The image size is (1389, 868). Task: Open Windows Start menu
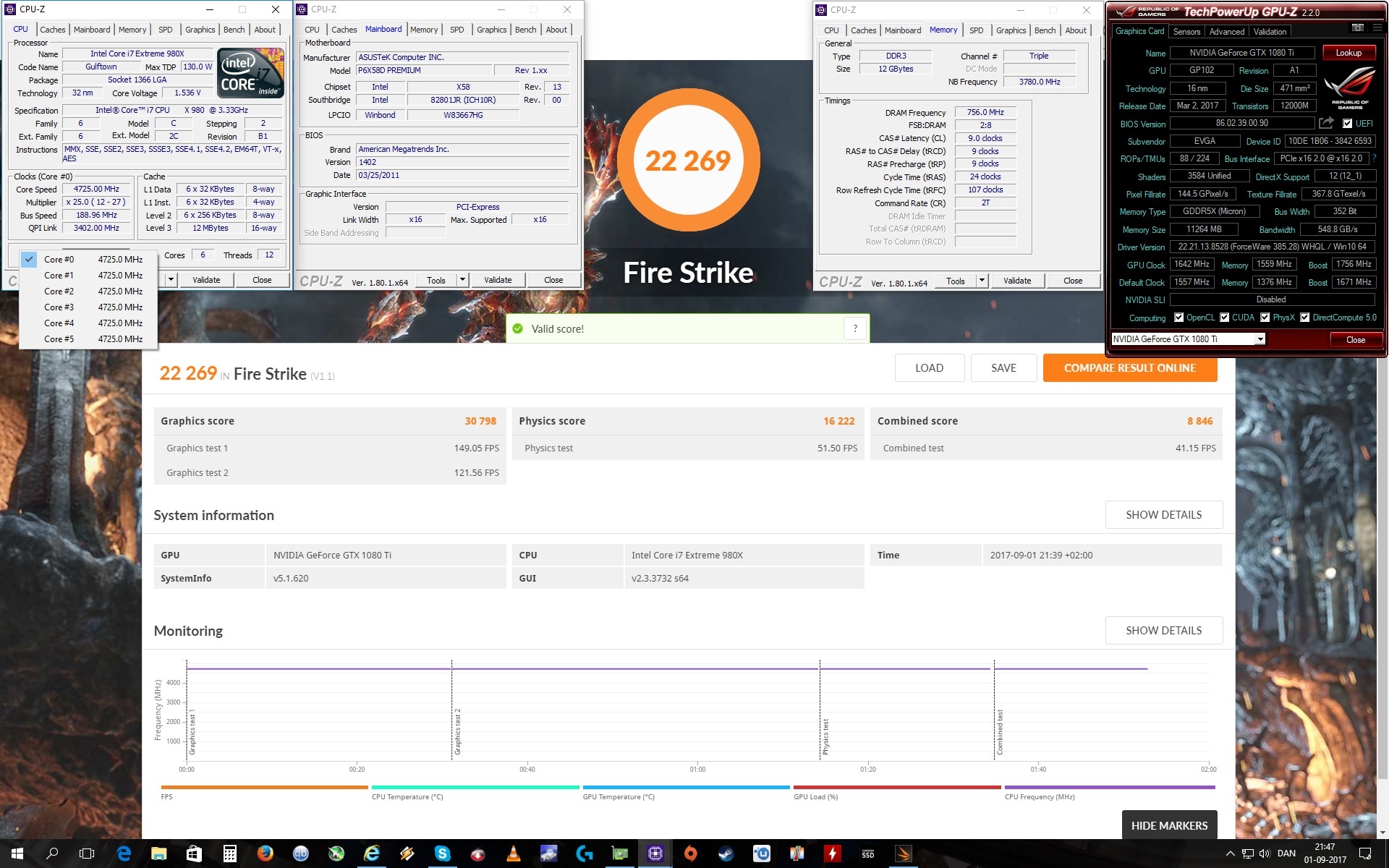click(x=17, y=854)
